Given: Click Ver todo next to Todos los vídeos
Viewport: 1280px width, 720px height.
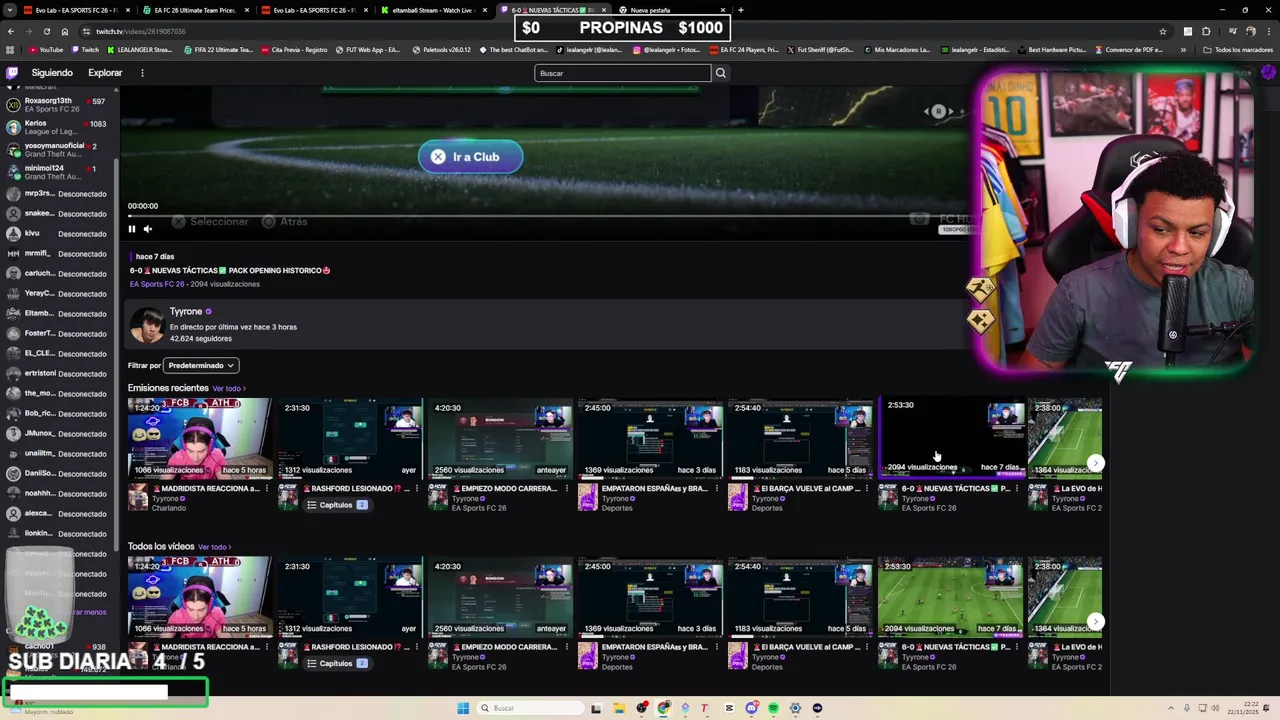Looking at the screenshot, I should (214, 547).
